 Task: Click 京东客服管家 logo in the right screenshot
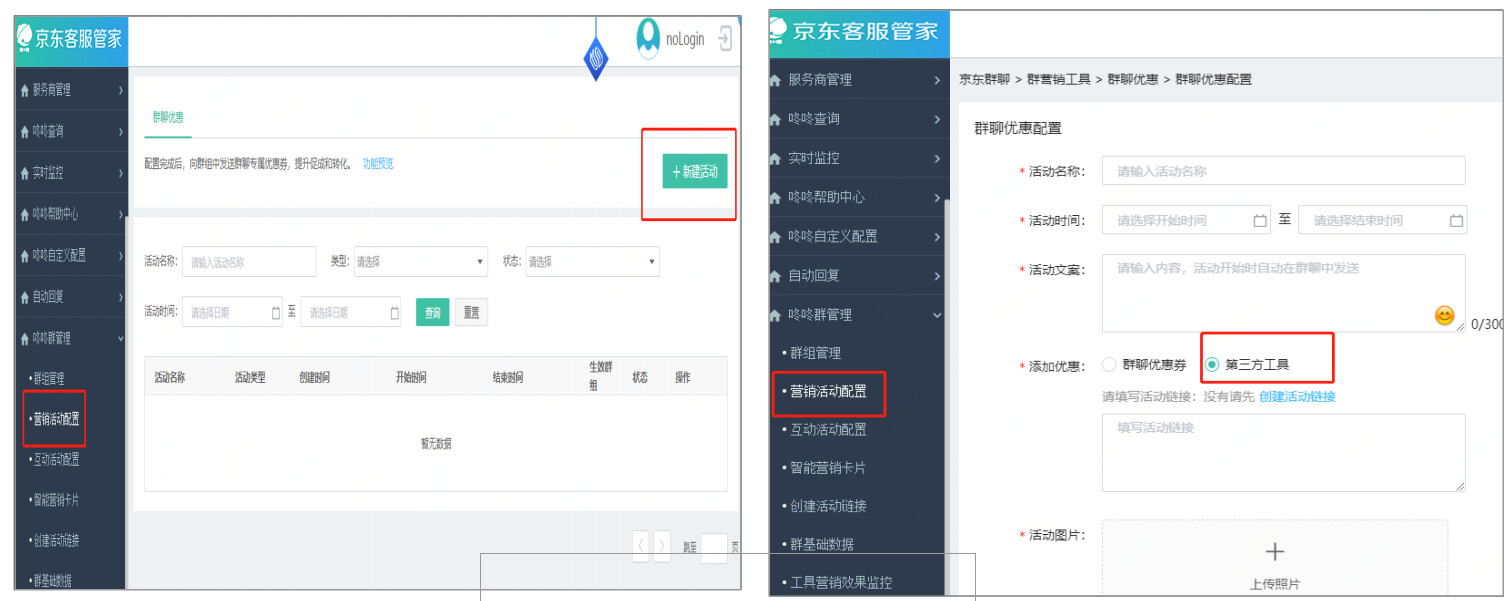coord(856,31)
